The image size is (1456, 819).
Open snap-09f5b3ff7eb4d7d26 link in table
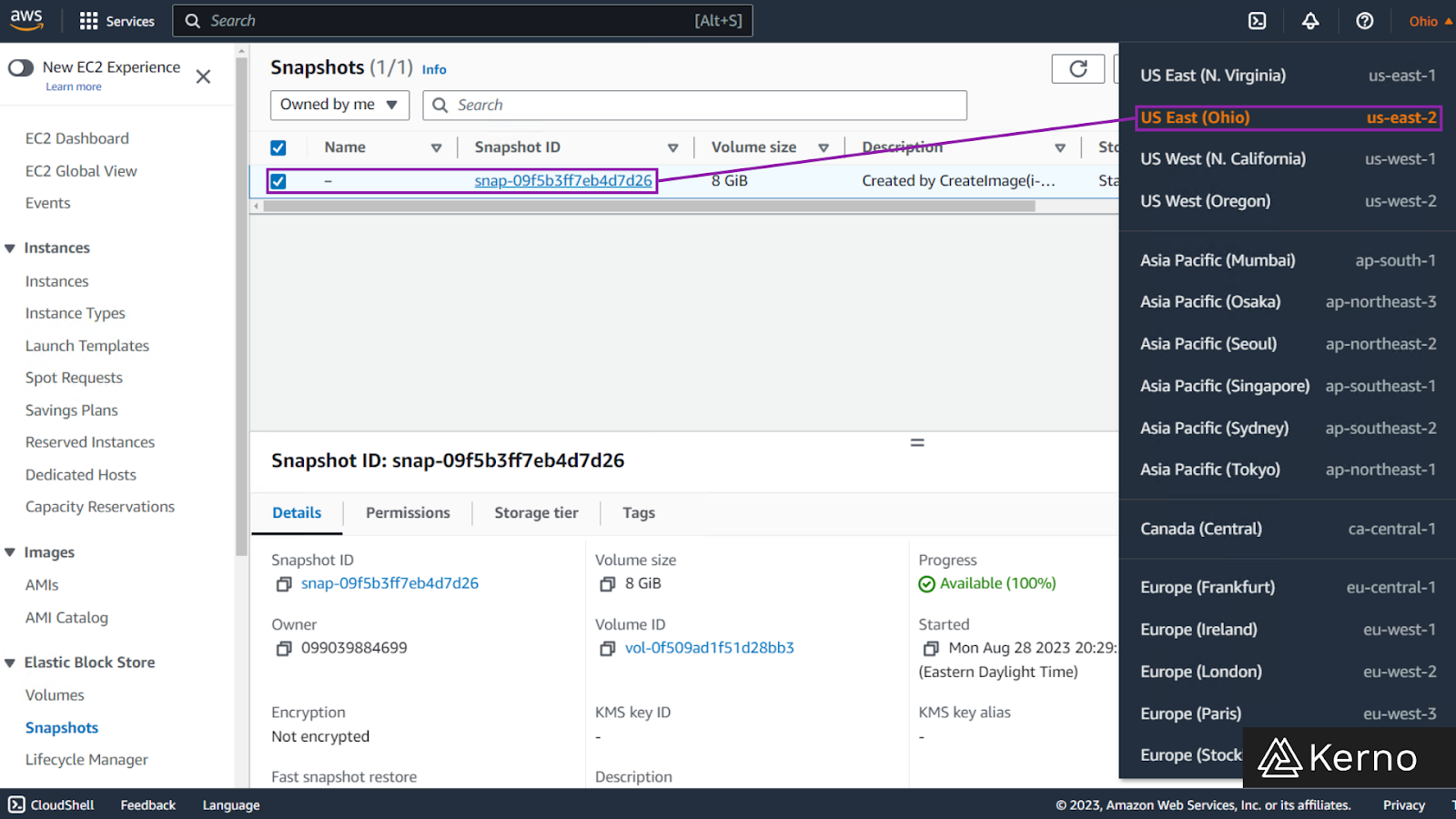point(563,181)
